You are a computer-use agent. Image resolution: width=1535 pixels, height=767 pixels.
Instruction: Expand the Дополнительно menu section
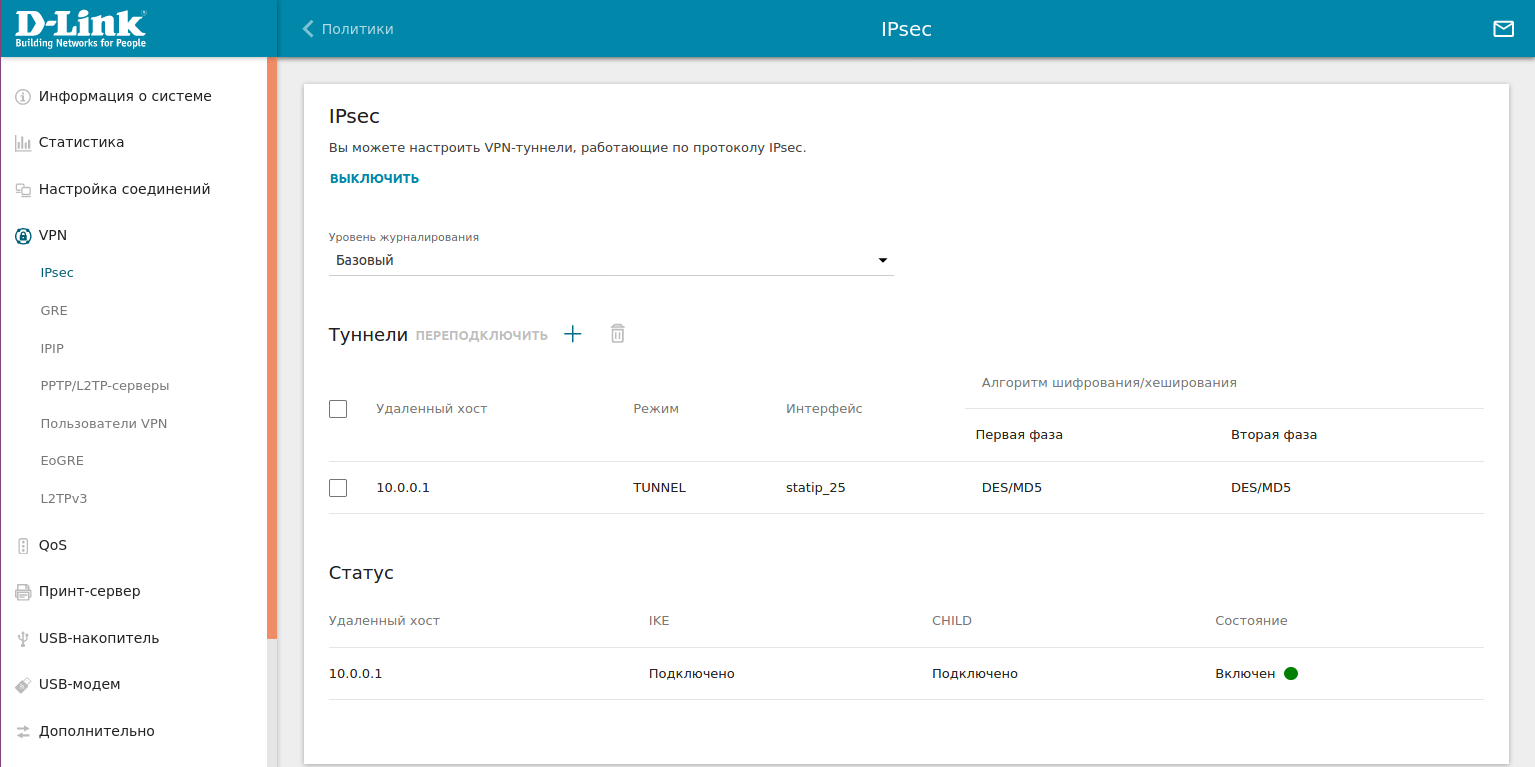tap(96, 731)
